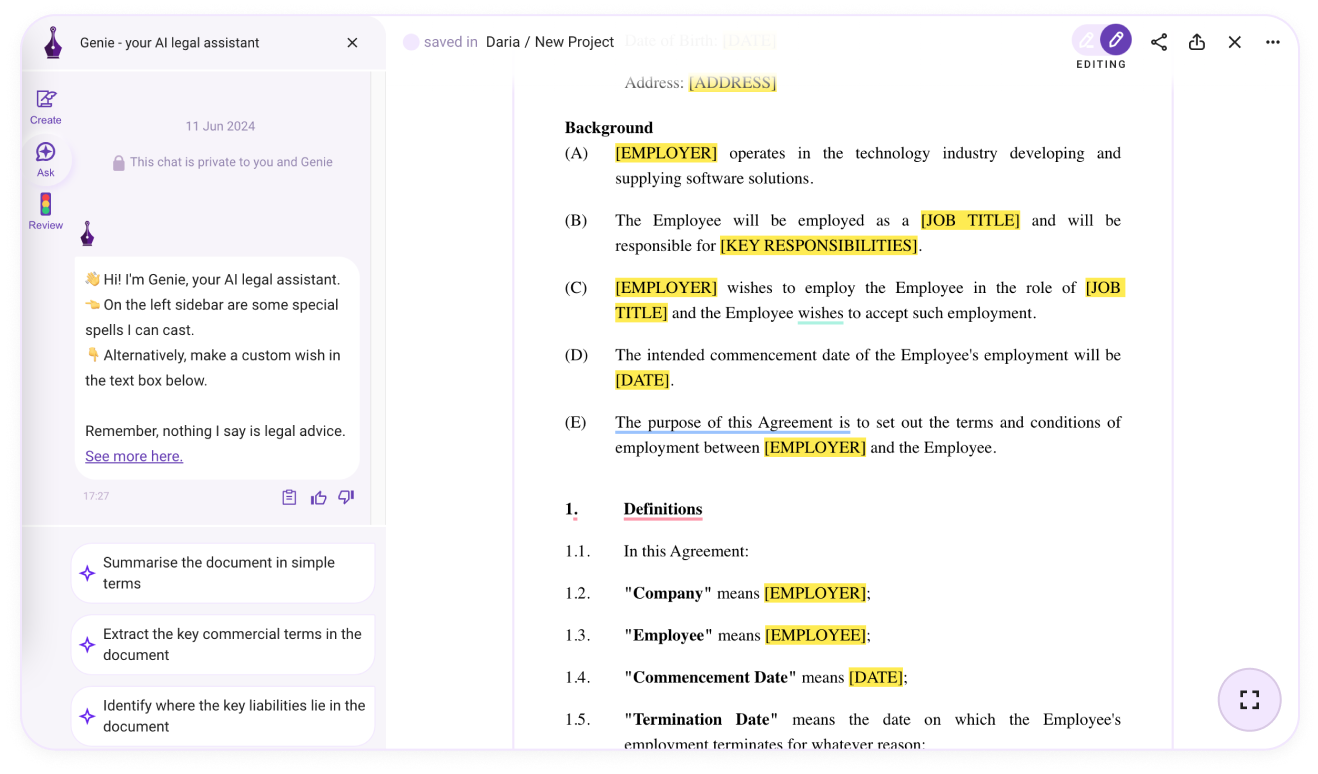Click the sparkle icon beside Summarise suggestion

point(88,573)
